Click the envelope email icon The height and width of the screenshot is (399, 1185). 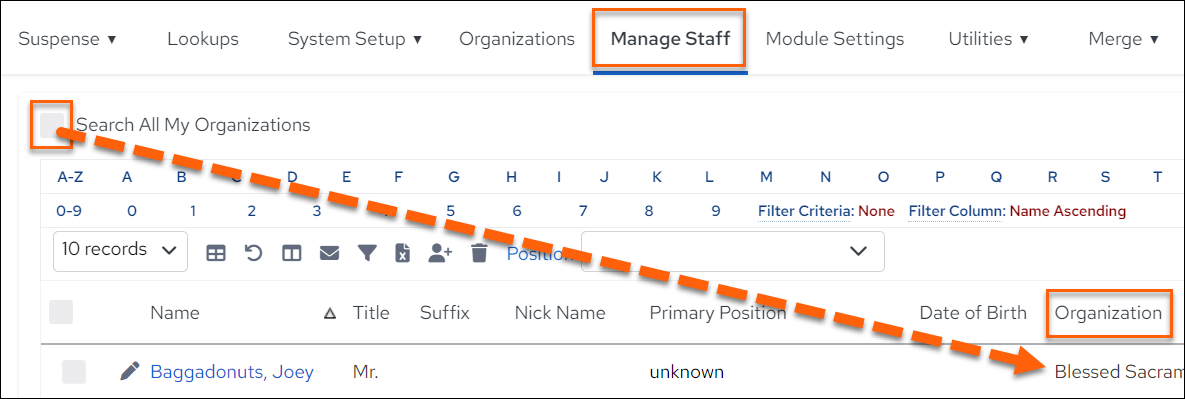point(329,254)
